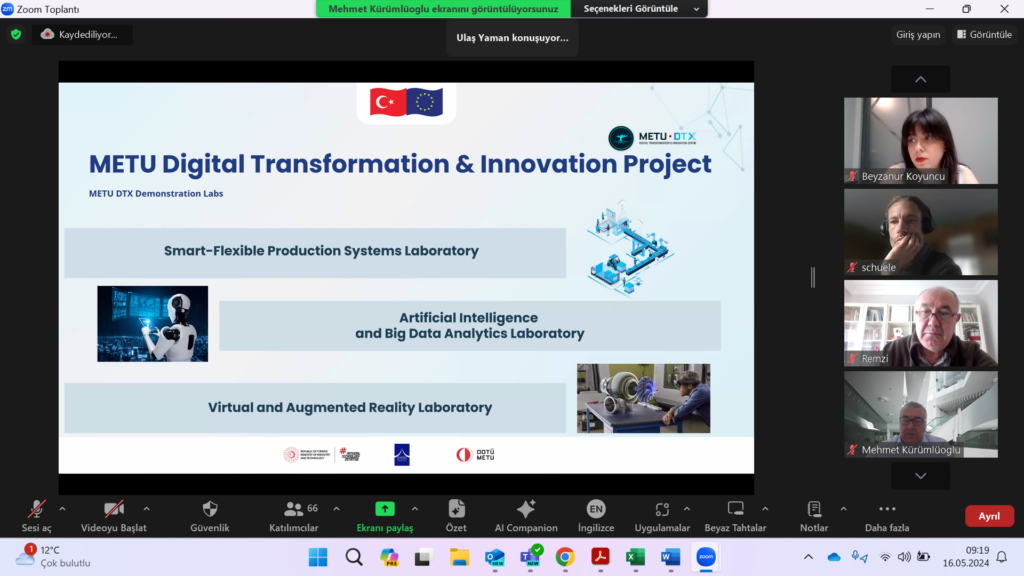The width and height of the screenshot is (1024, 576).
Task: Click the Zoom icon in taskbar
Action: [706, 557]
